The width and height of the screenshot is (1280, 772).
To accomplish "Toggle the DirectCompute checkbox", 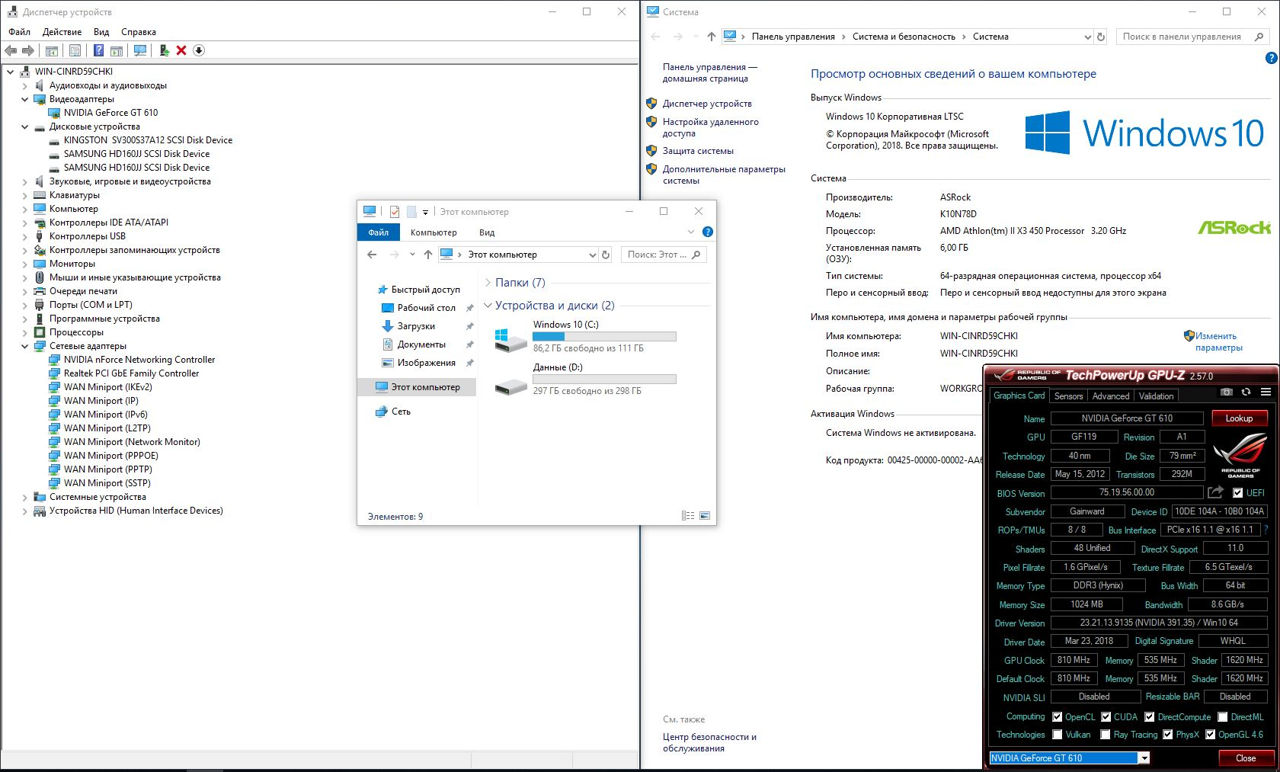I will pyautogui.click(x=1149, y=716).
